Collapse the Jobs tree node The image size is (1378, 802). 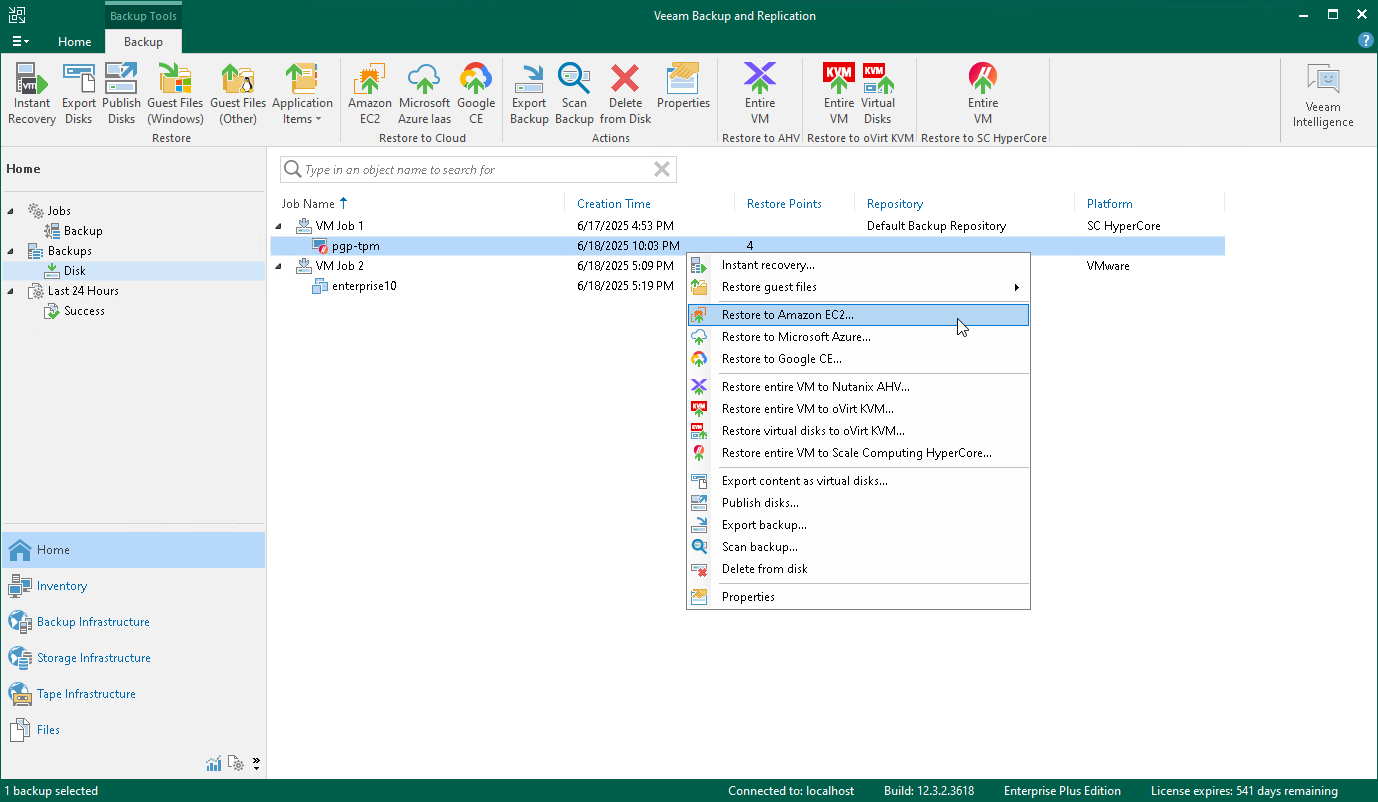coord(11,211)
